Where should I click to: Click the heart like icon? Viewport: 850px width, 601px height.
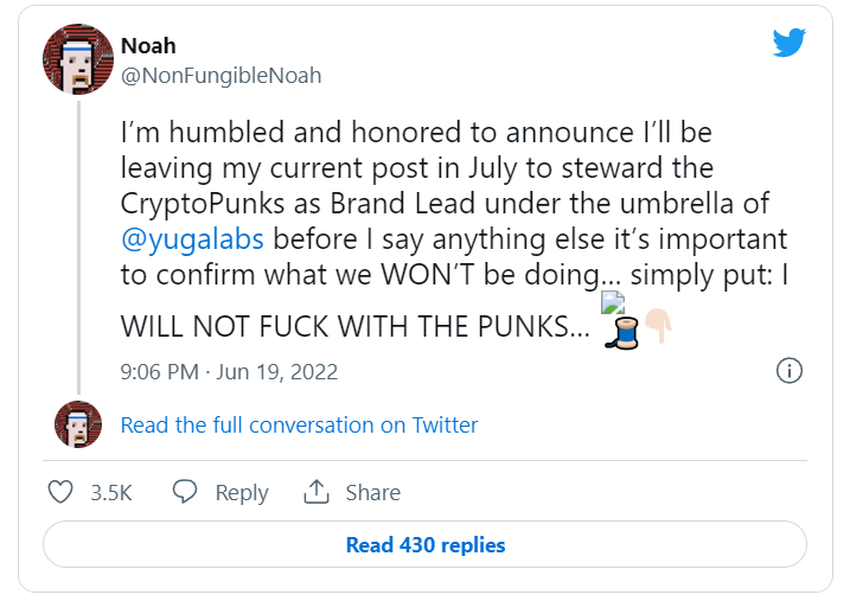62,492
